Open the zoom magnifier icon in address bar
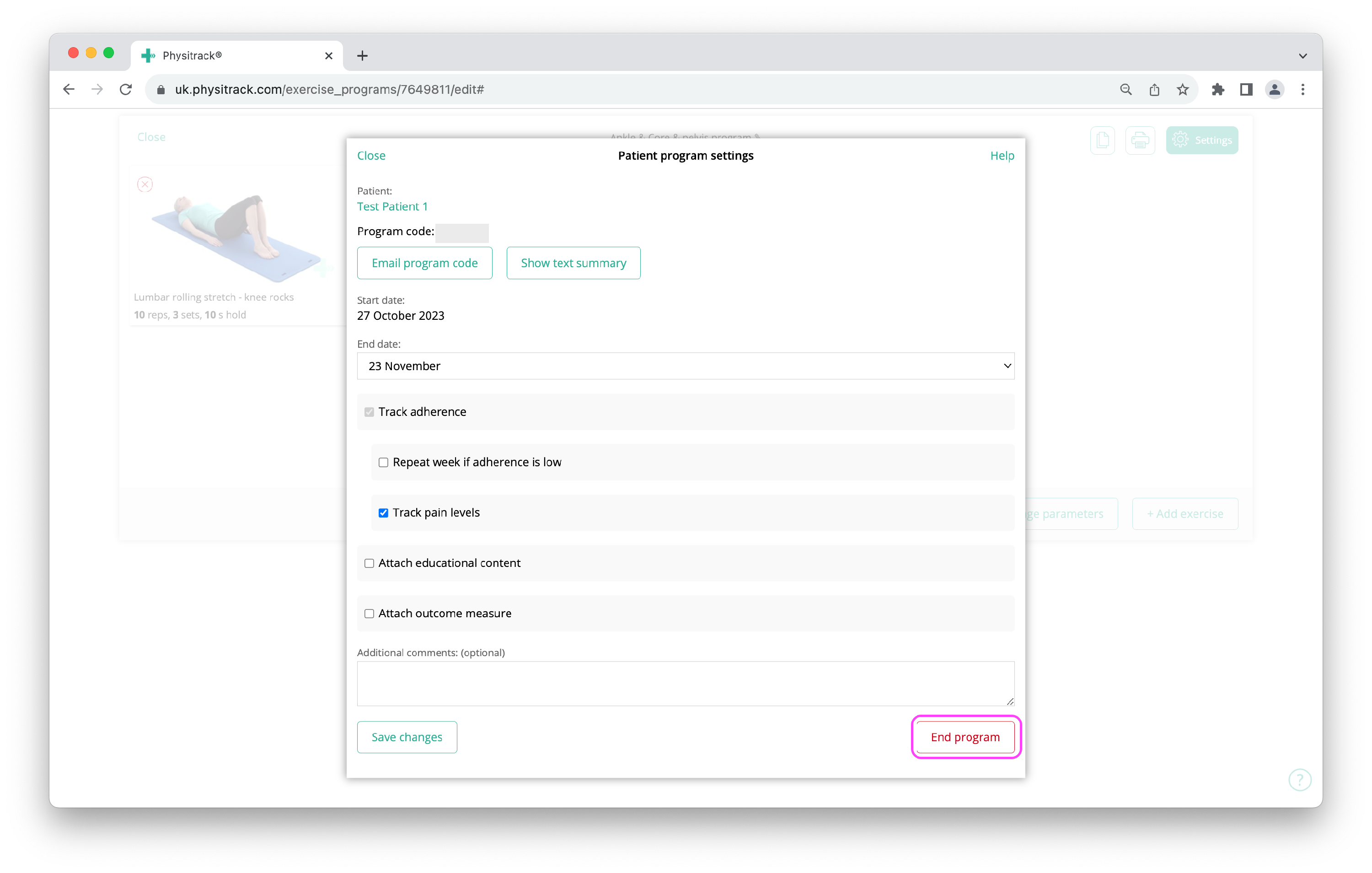 [x=1125, y=90]
